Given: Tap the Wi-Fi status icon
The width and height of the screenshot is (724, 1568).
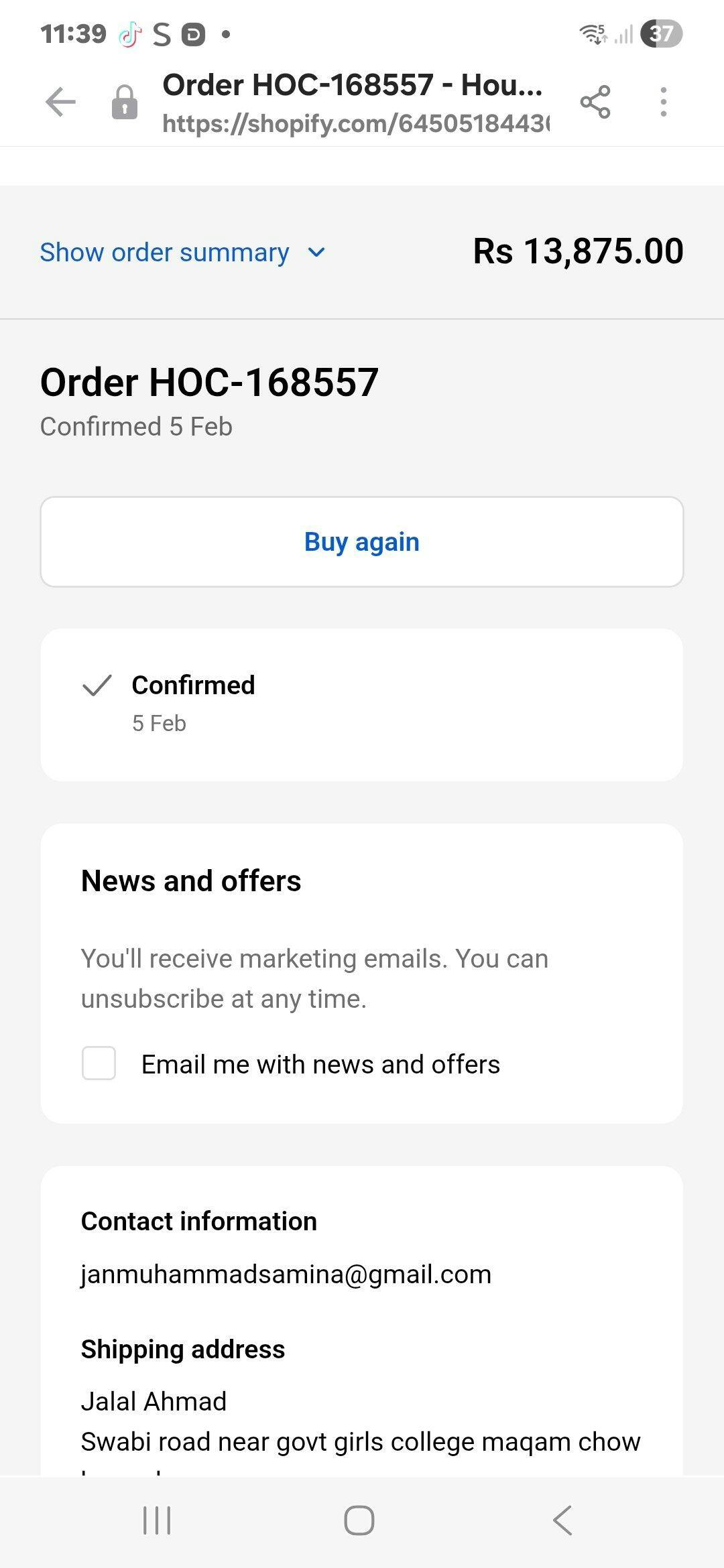Looking at the screenshot, I should click(x=593, y=34).
